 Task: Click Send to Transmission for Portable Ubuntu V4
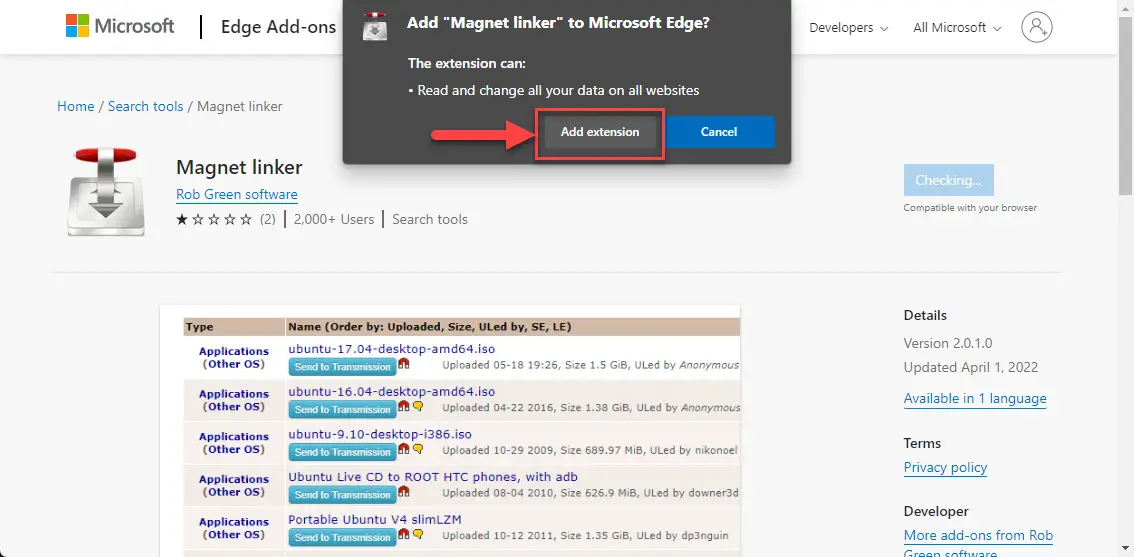[x=342, y=537]
